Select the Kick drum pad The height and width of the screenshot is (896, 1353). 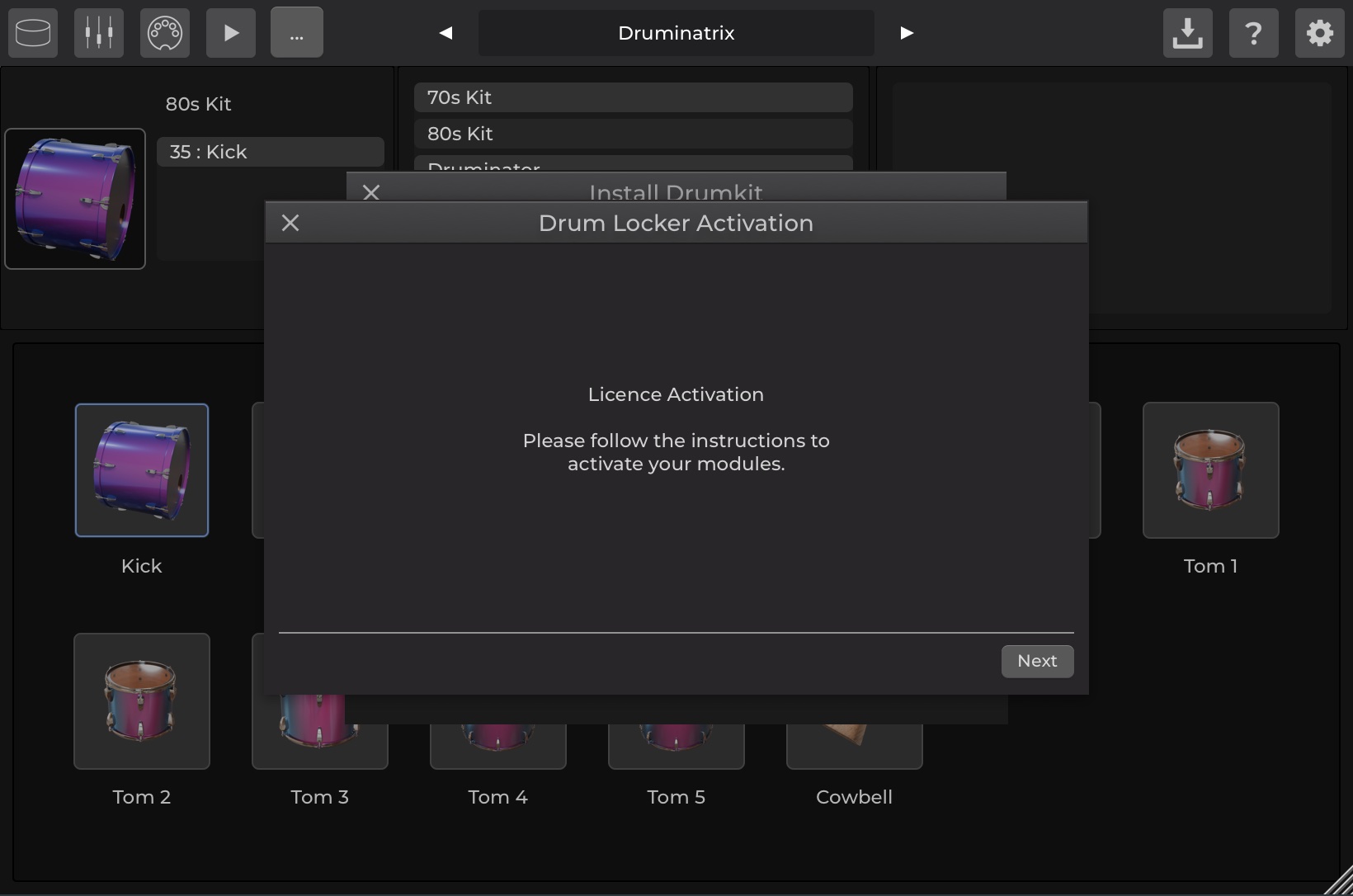tap(142, 470)
